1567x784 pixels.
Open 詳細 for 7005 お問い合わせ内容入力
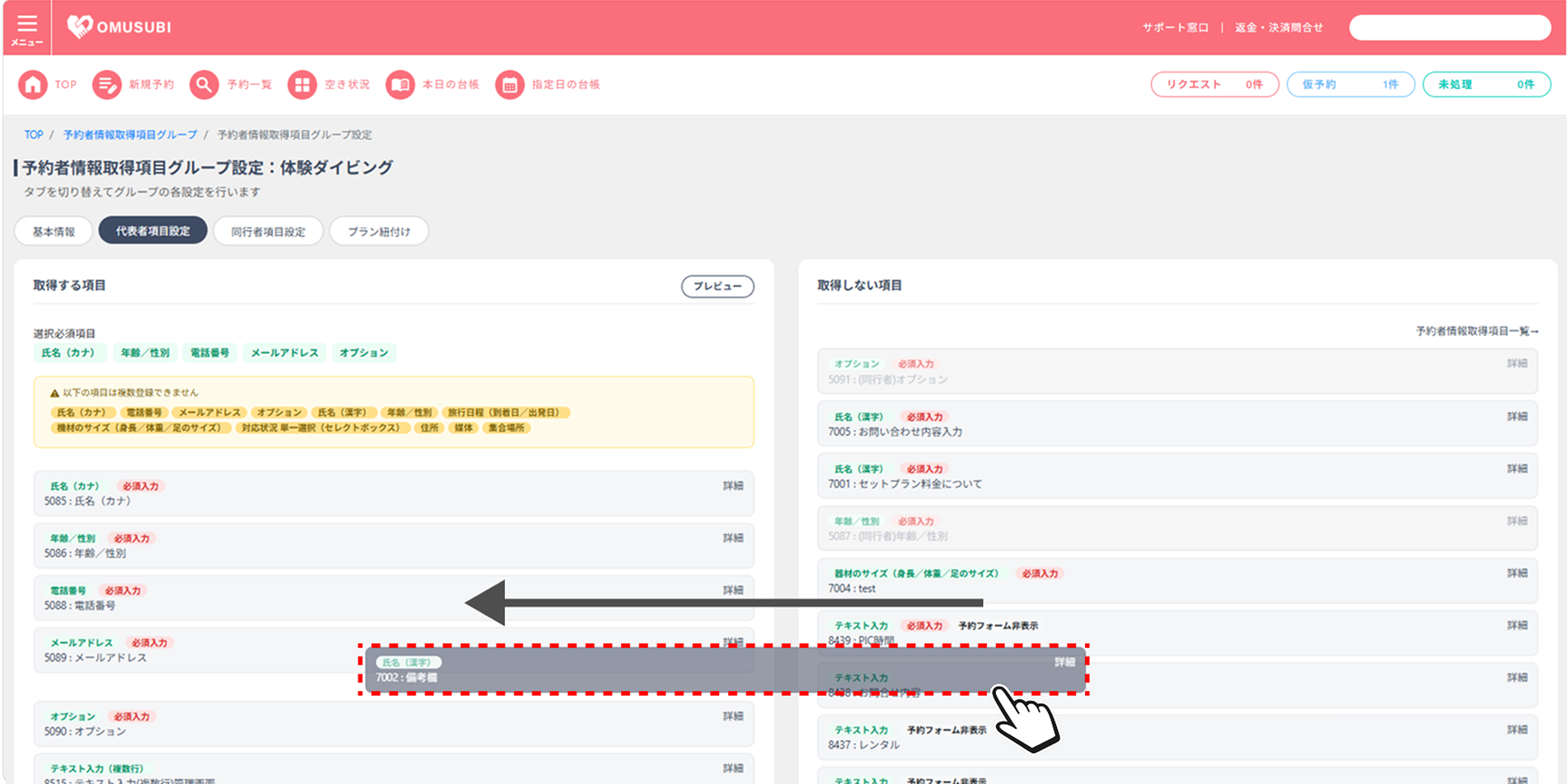click(1518, 417)
